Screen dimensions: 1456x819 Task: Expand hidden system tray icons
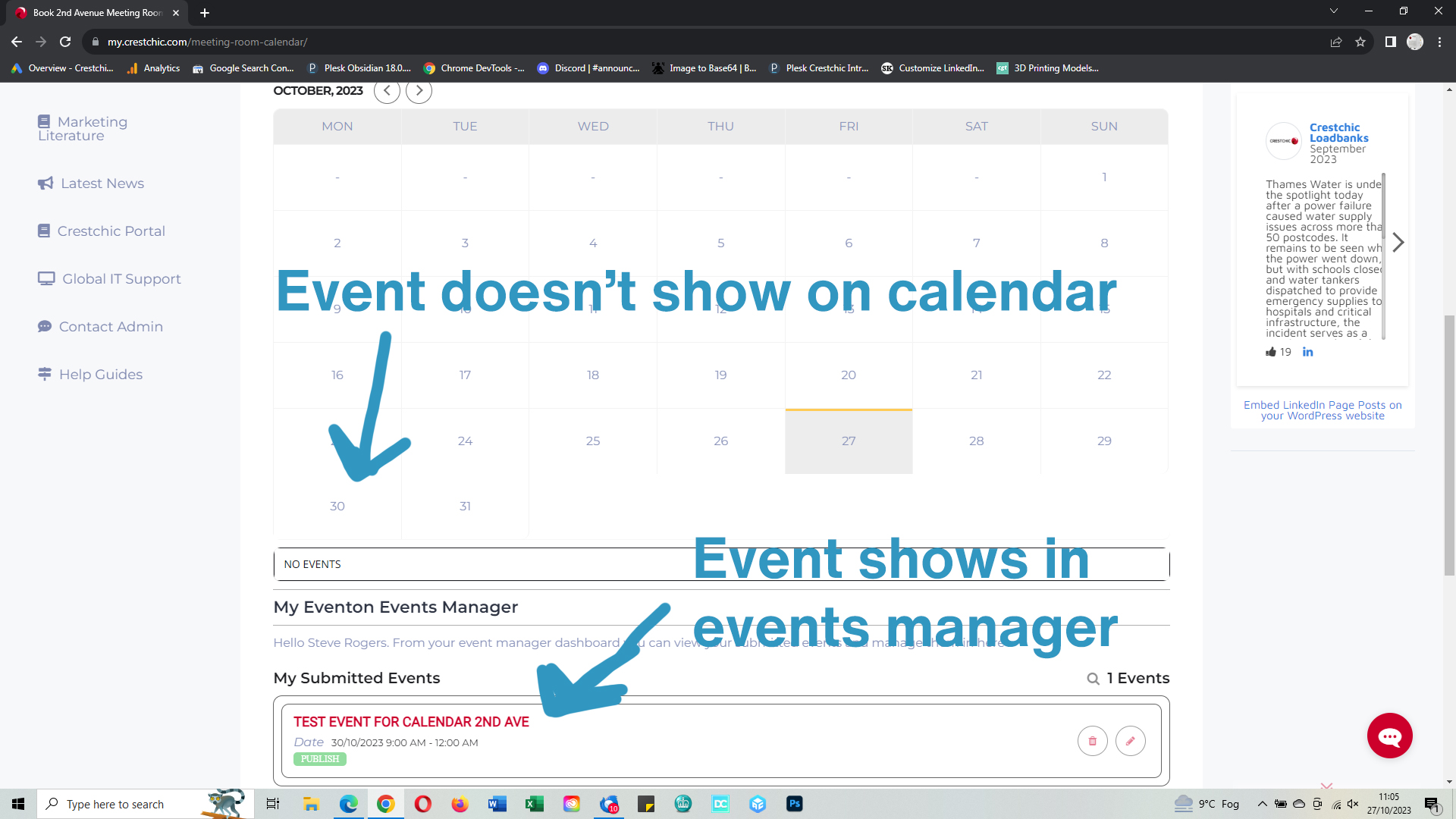pyautogui.click(x=1262, y=804)
